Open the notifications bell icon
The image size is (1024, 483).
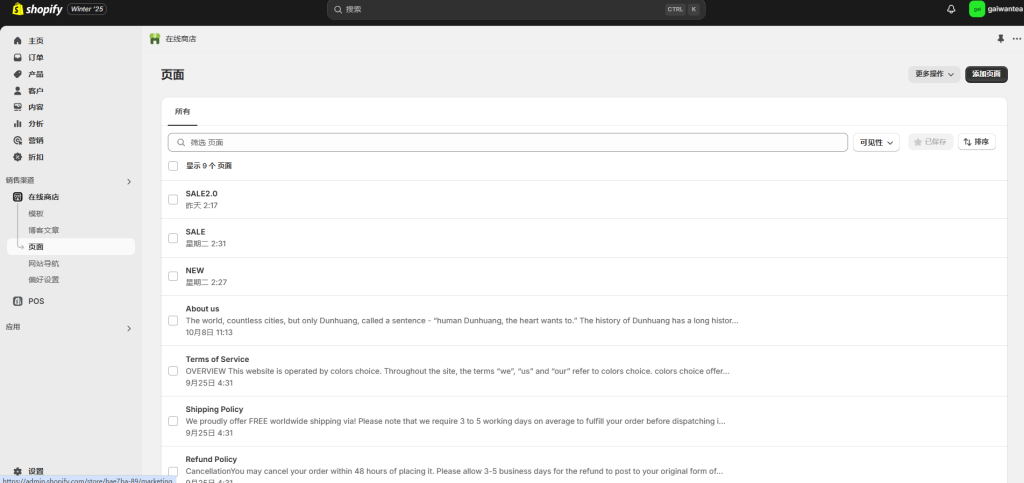[x=950, y=9]
